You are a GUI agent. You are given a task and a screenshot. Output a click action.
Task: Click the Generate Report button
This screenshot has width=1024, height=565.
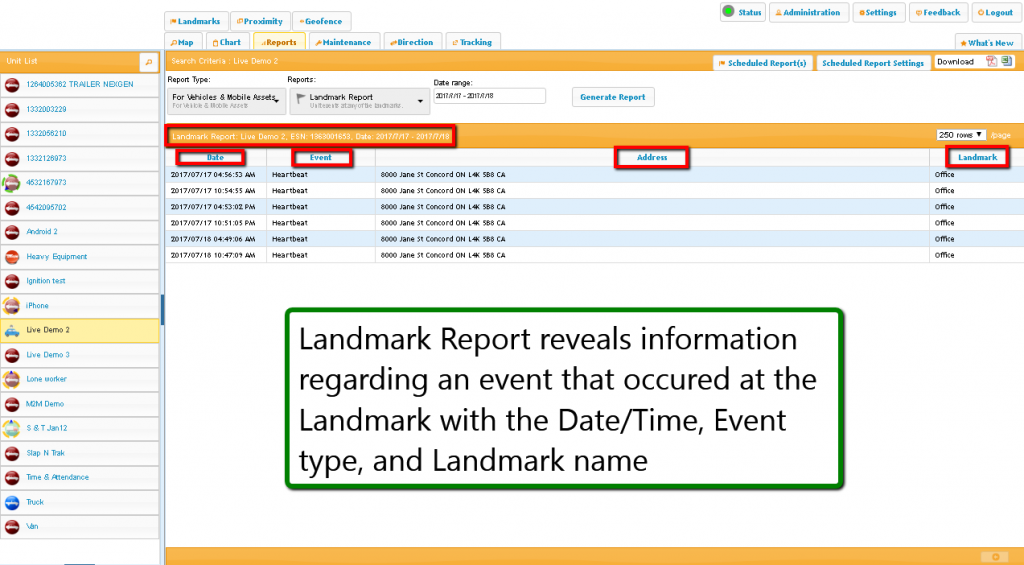613,97
